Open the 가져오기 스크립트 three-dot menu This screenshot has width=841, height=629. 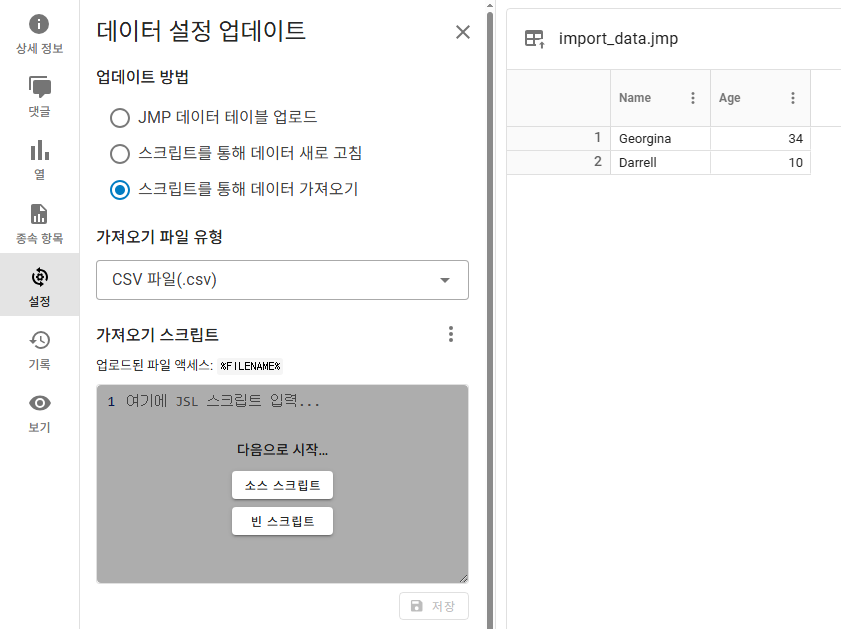(451, 334)
